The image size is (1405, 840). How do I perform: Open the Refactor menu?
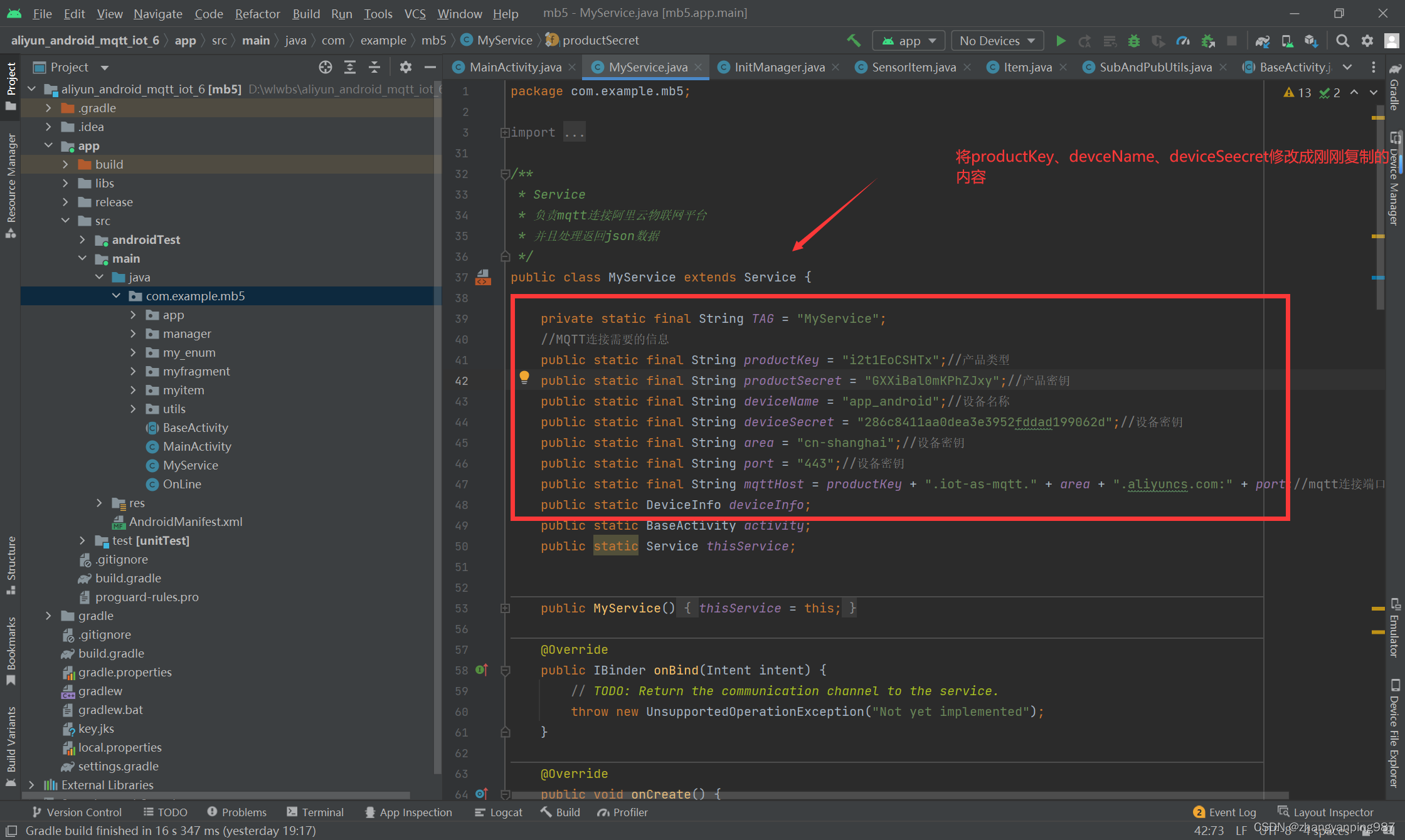click(x=257, y=13)
